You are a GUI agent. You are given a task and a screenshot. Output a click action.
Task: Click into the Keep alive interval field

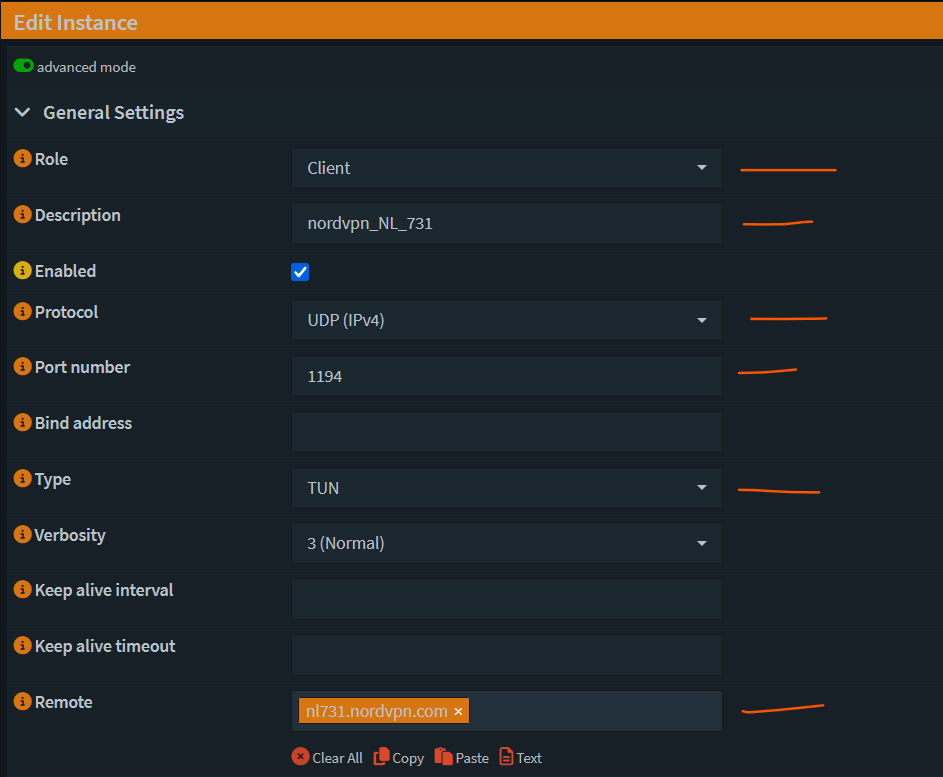tap(506, 599)
